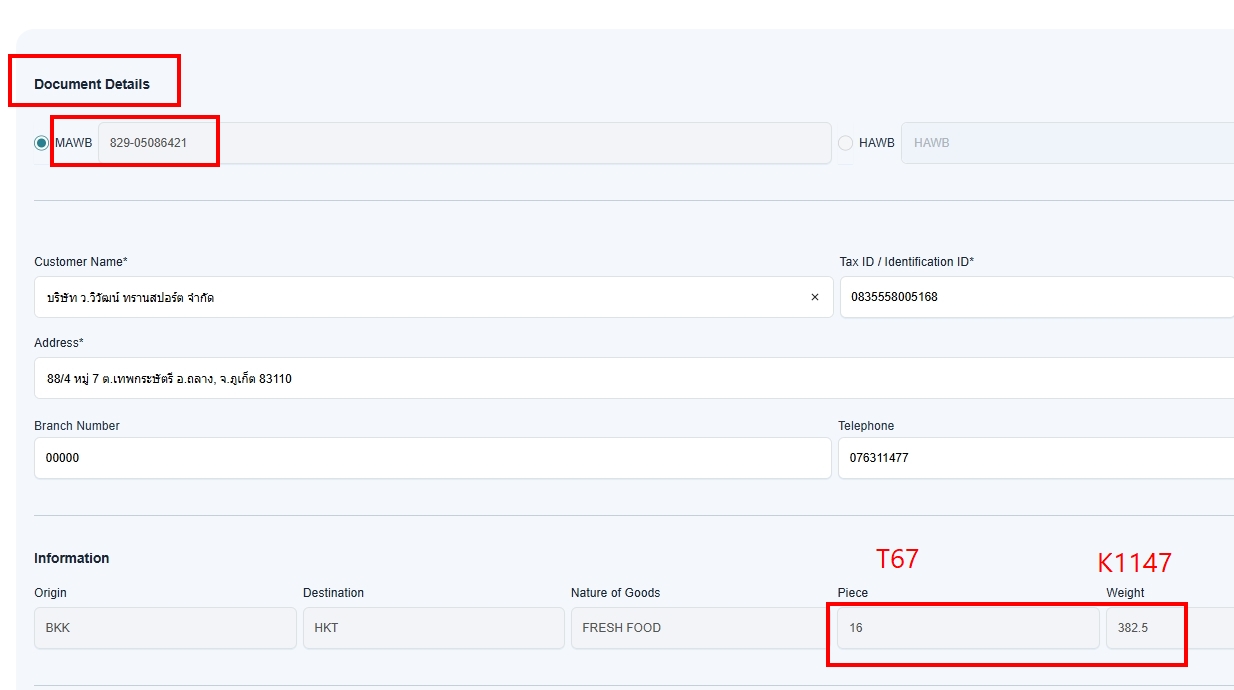The image size is (1234, 690).
Task: Click the Origin field showing BKK
Action: point(165,628)
